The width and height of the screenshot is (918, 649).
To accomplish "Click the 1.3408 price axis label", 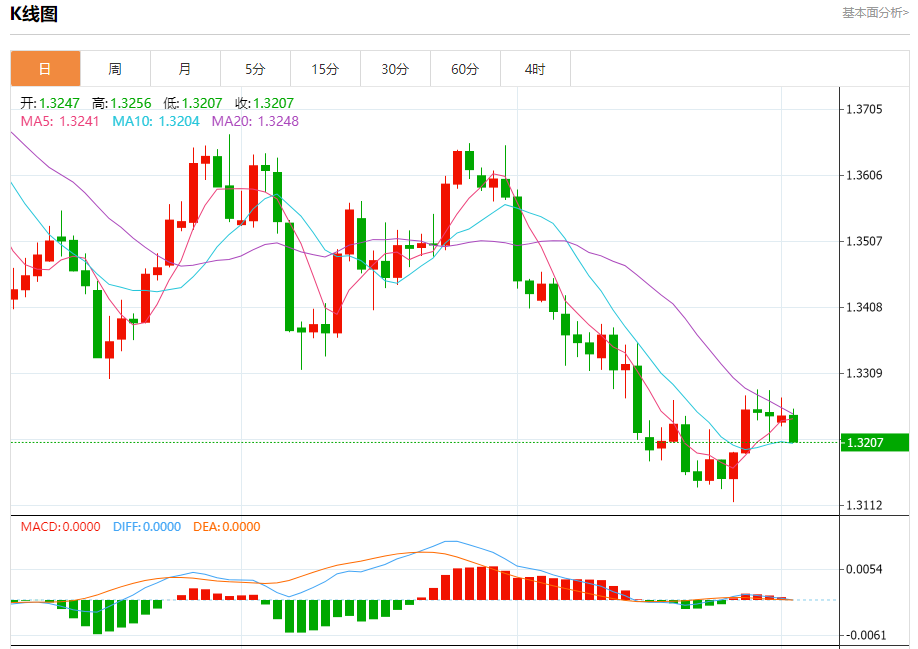I will [x=864, y=307].
